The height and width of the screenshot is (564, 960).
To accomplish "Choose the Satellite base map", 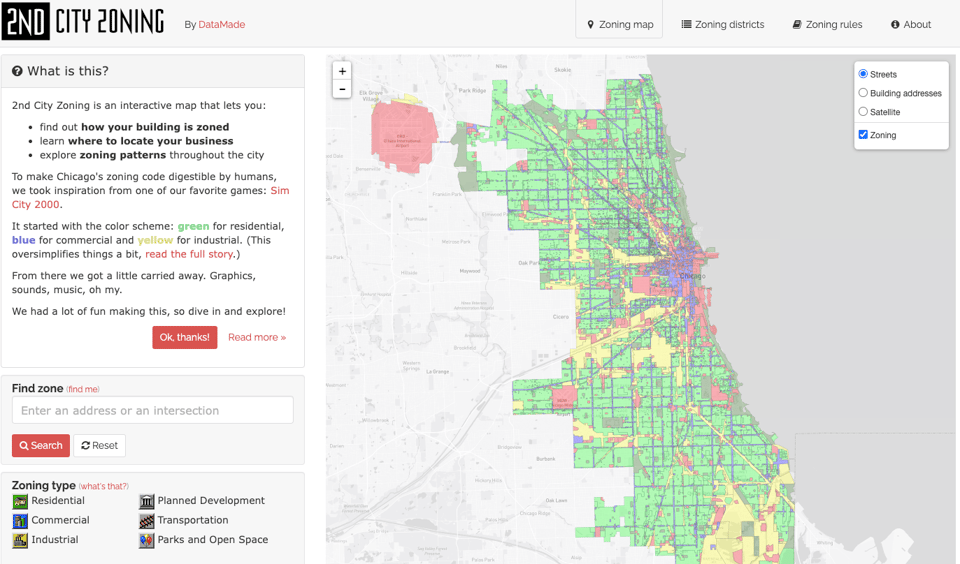I will 863,112.
